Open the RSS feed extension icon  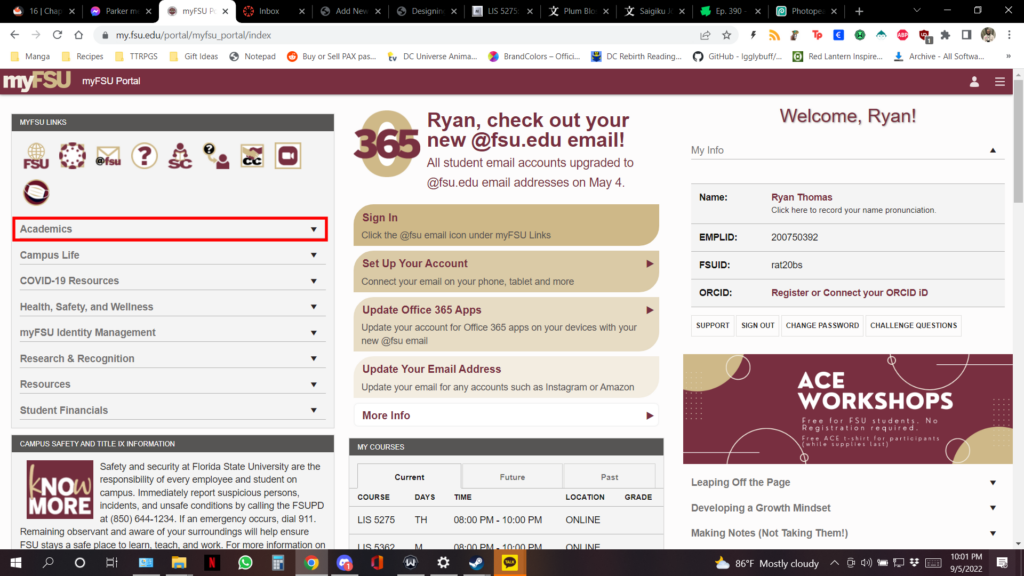(774, 35)
